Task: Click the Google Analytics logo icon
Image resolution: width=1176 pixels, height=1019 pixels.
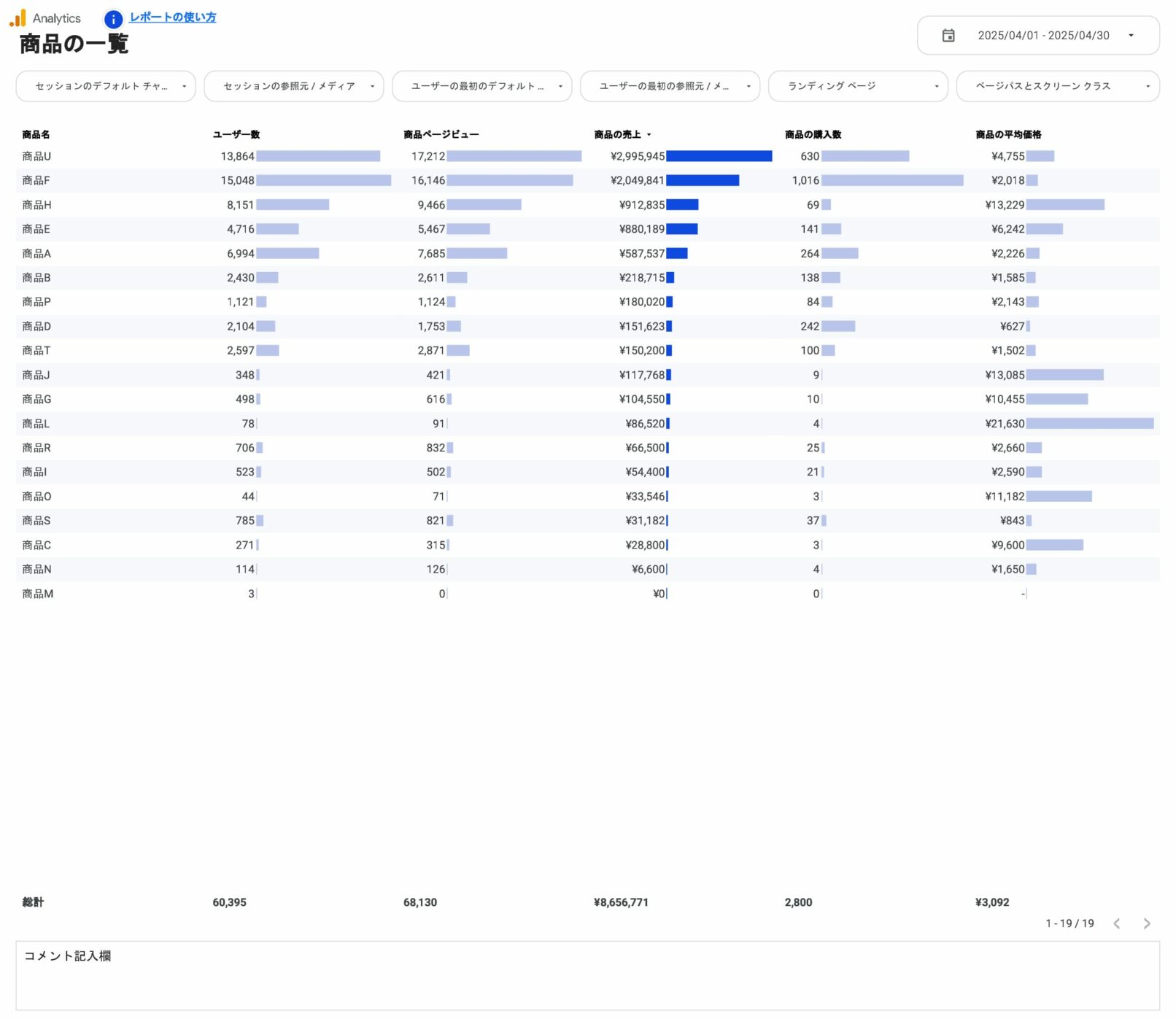Action: pyautogui.click(x=18, y=18)
